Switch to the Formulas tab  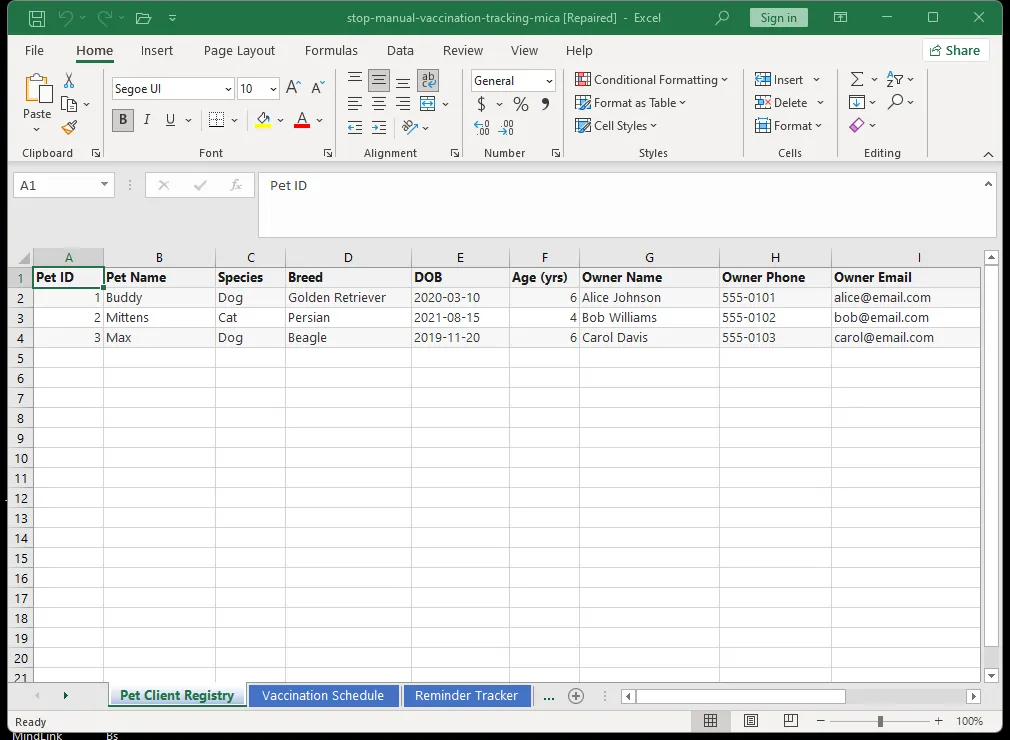[x=331, y=50]
